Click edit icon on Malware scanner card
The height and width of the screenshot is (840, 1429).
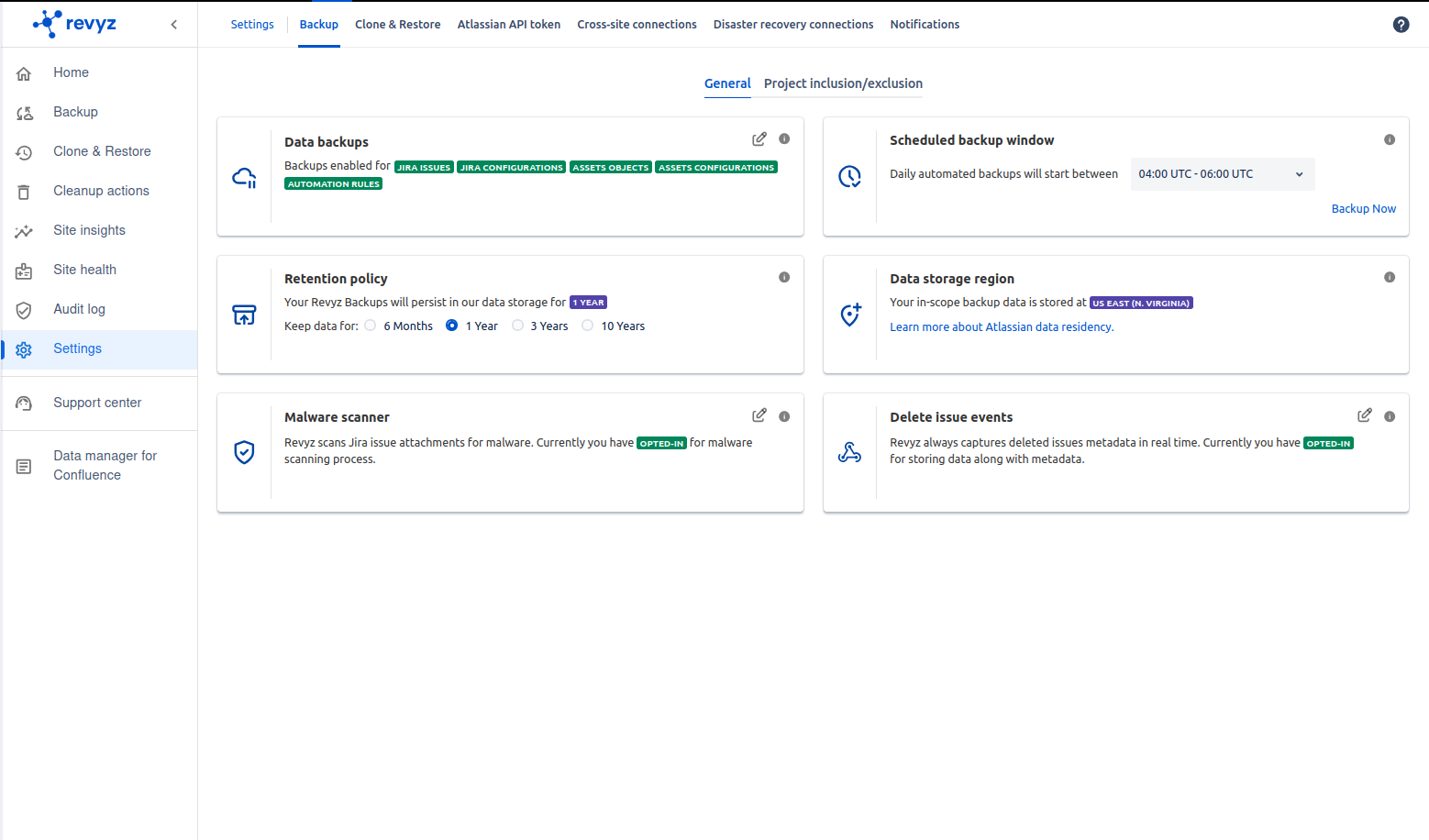pyautogui.click(x=759, y=415)
